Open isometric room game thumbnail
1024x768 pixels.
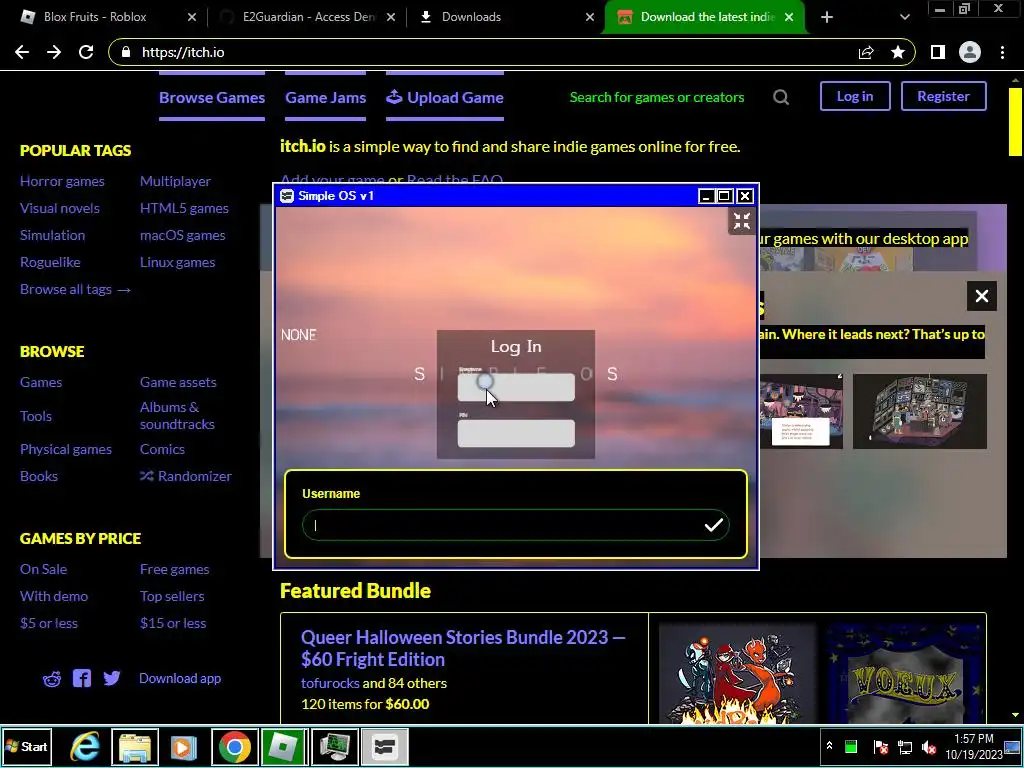(920, 411)
